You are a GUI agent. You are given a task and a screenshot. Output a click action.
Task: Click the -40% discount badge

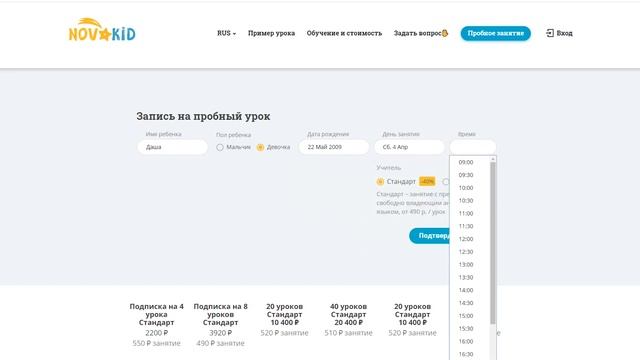427,181
